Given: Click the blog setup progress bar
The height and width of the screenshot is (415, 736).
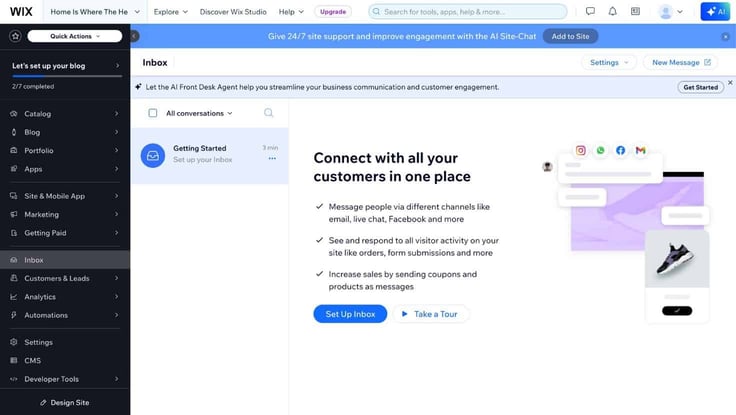Looking at the screenshot, I should 67,76.
